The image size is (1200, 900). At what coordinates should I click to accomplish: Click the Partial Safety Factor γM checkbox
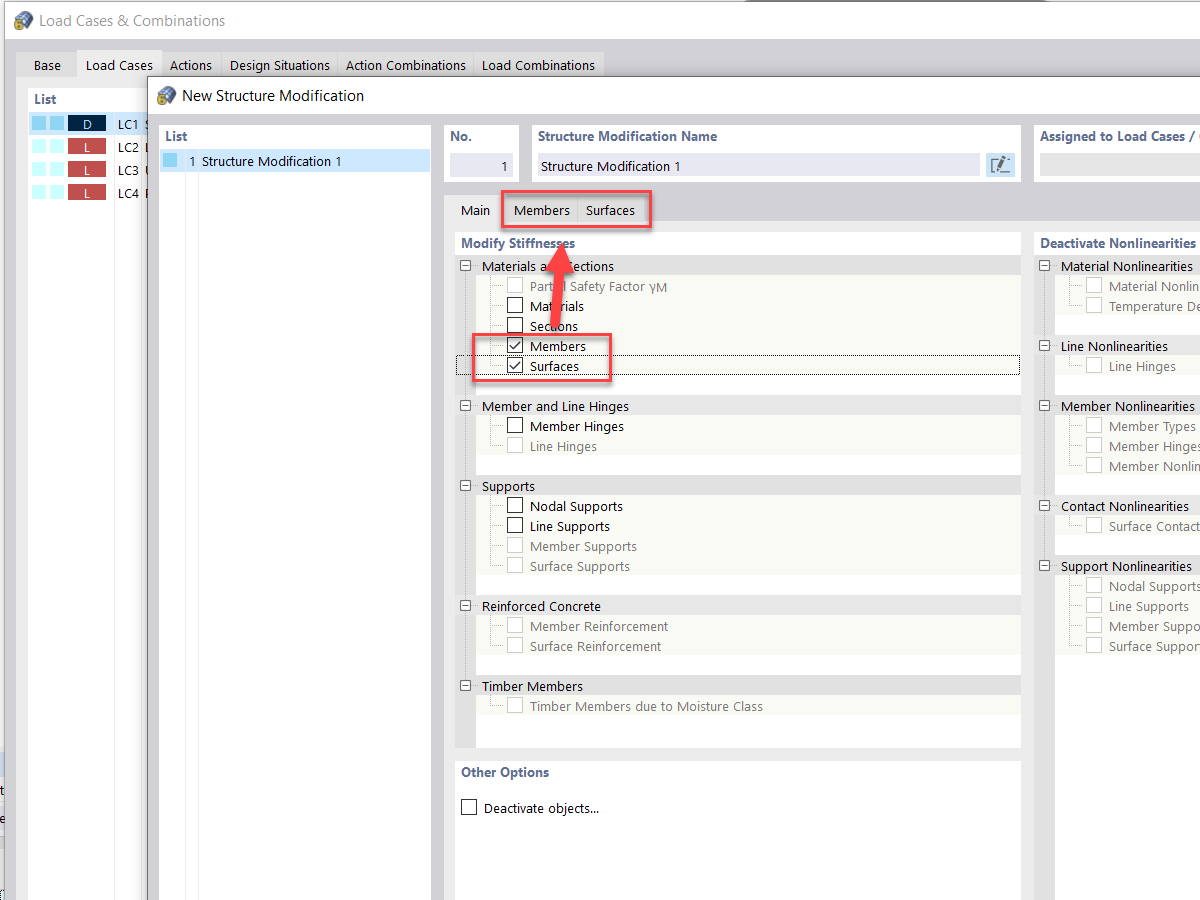coord(515,286)
